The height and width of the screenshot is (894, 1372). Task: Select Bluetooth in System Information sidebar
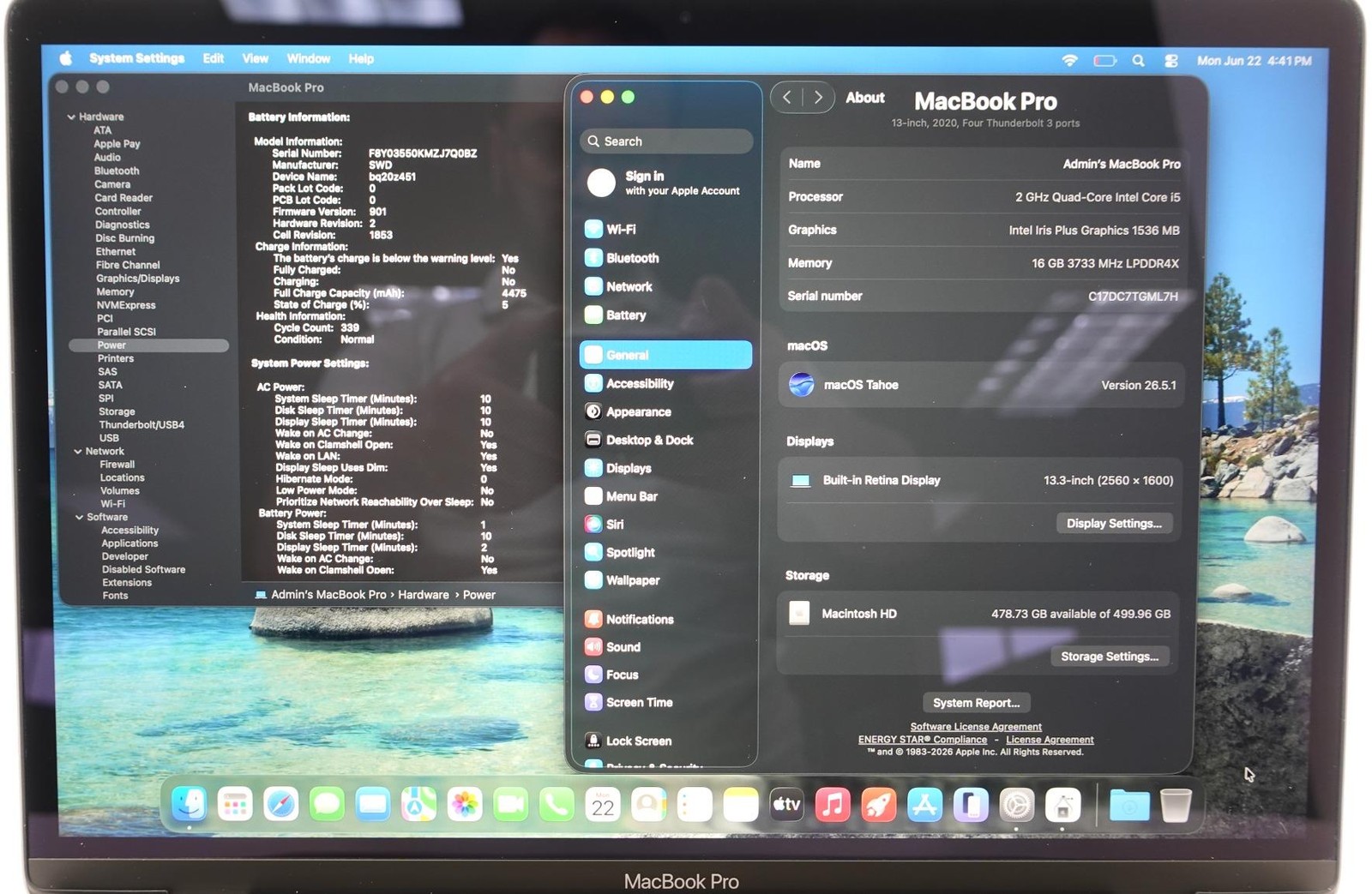click(x=117, y=171)
